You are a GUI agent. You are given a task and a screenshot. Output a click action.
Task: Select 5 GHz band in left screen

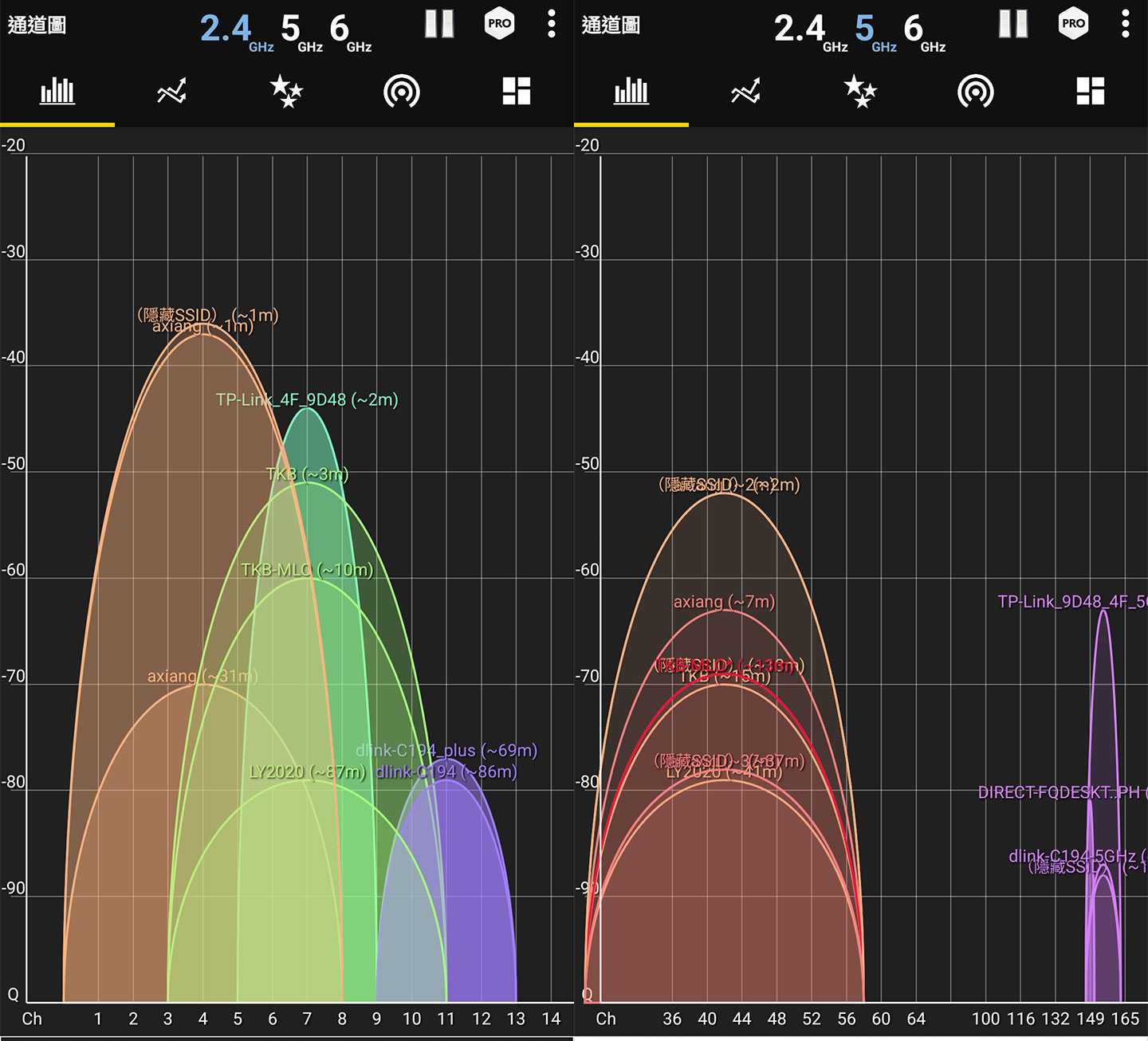point(301,32)
